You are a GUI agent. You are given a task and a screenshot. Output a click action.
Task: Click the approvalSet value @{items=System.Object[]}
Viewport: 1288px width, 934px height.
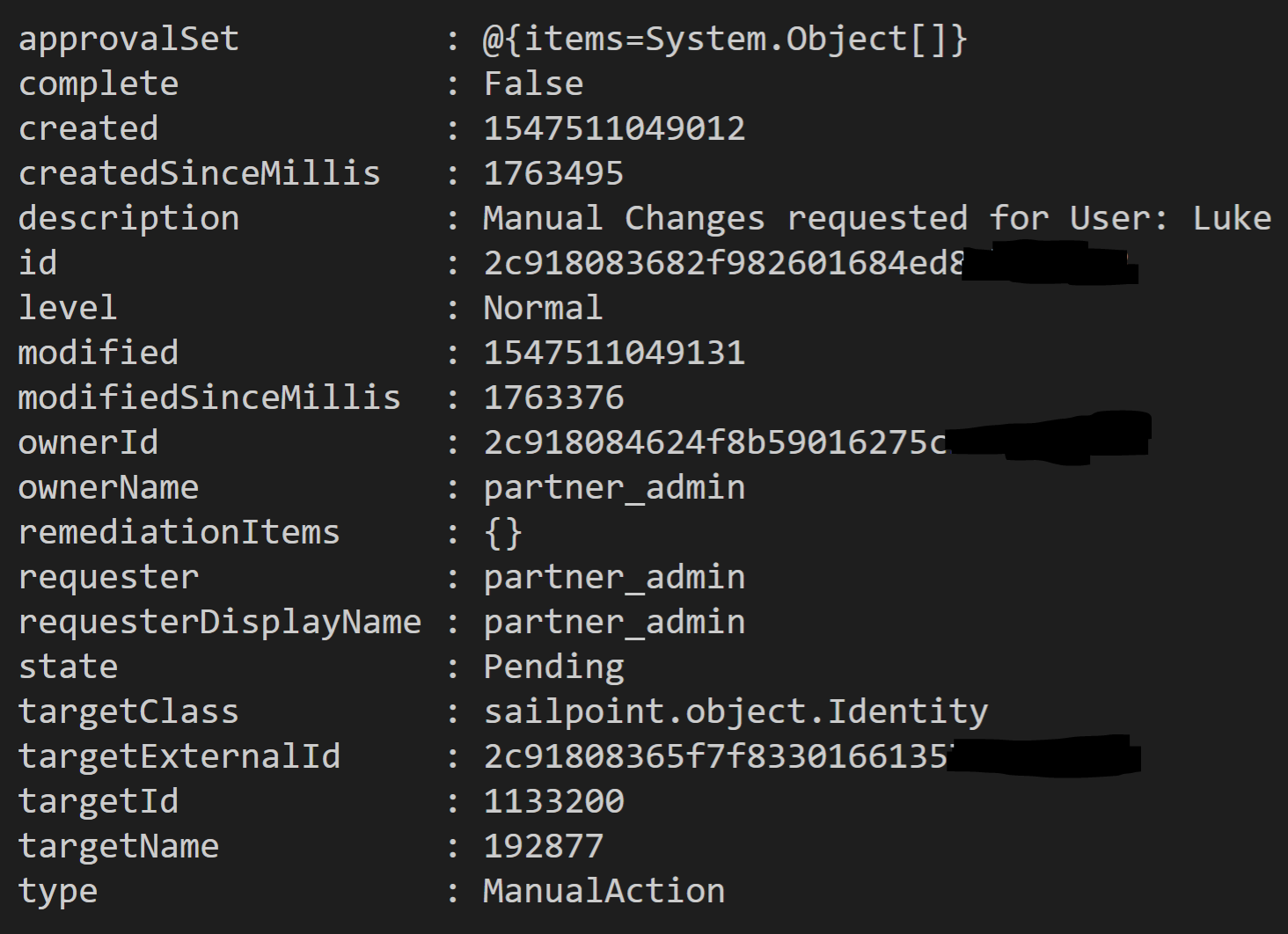(x=725, y=40)
